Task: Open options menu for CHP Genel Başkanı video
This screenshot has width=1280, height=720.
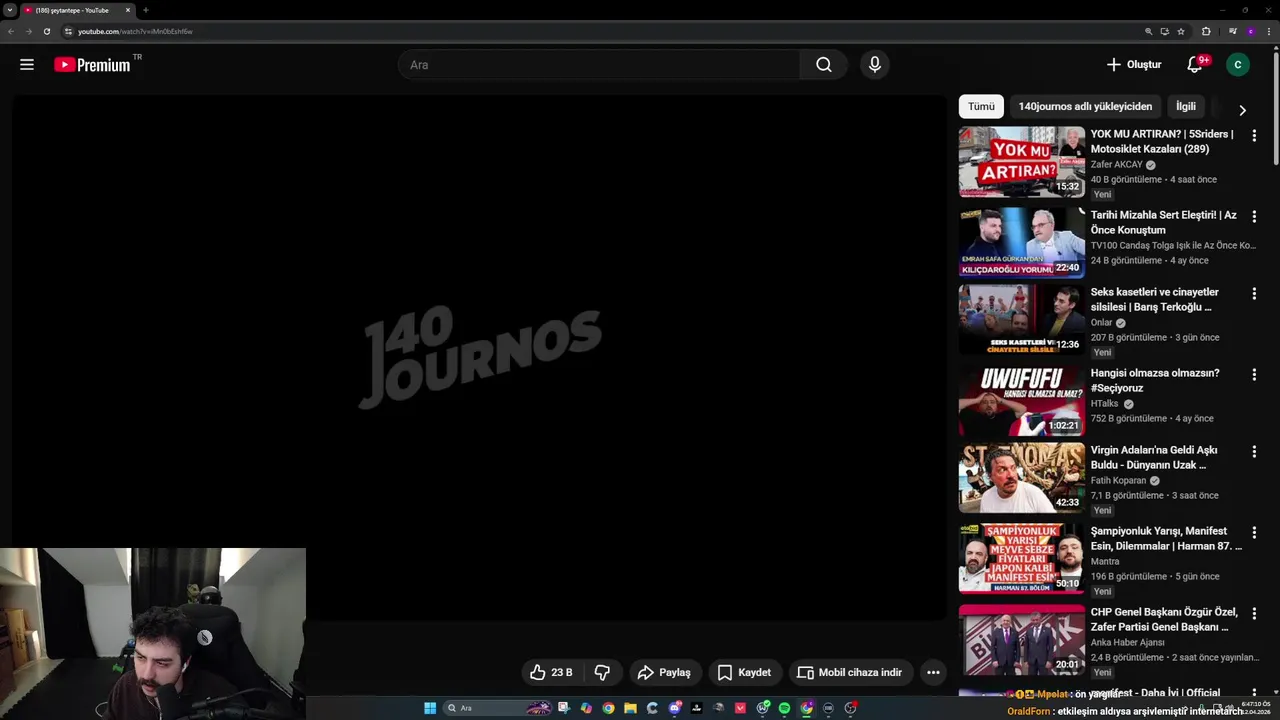Action: pos(1254,613)
